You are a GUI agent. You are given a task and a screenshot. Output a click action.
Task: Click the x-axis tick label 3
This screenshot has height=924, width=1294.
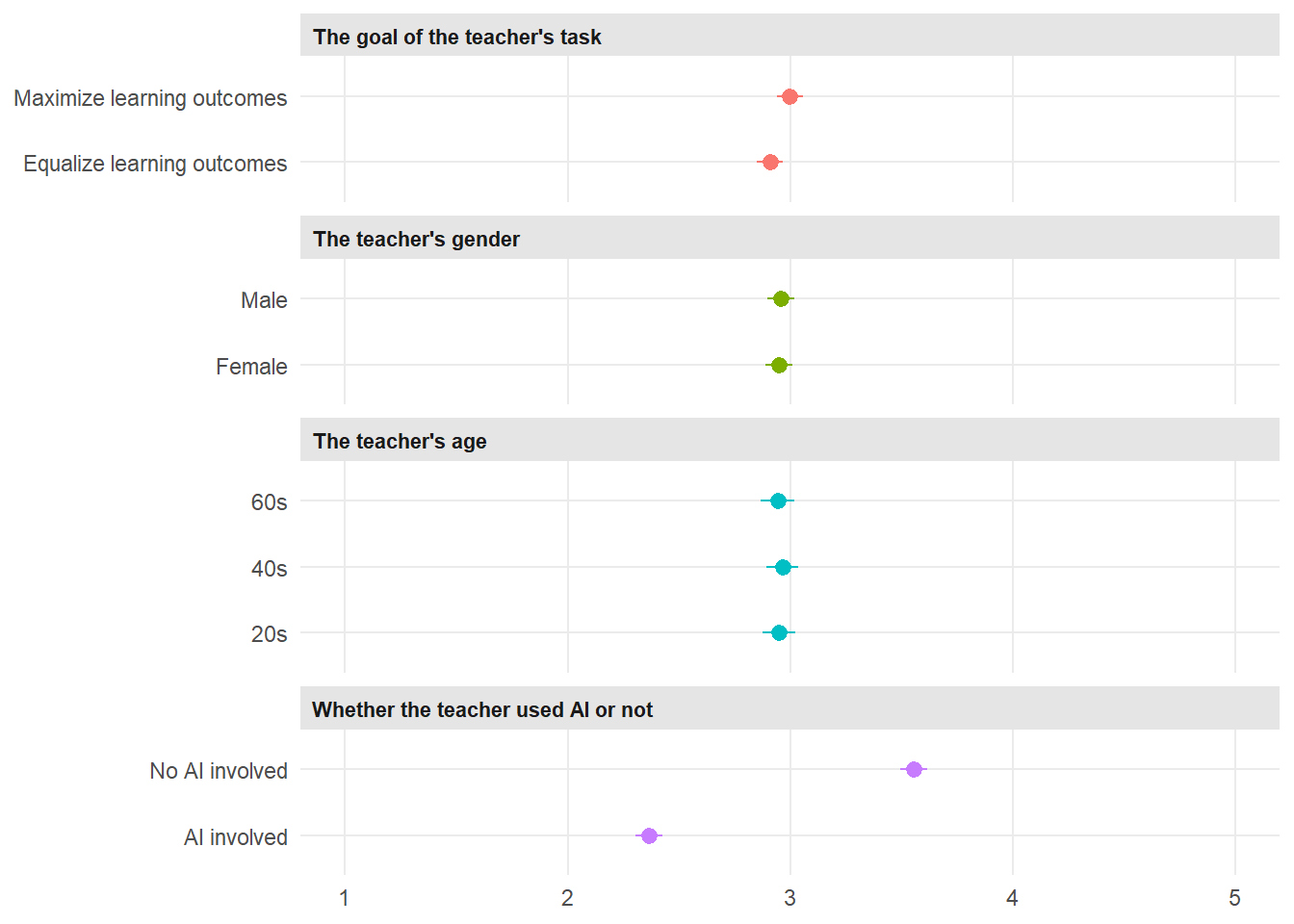[x=789, y=898]
